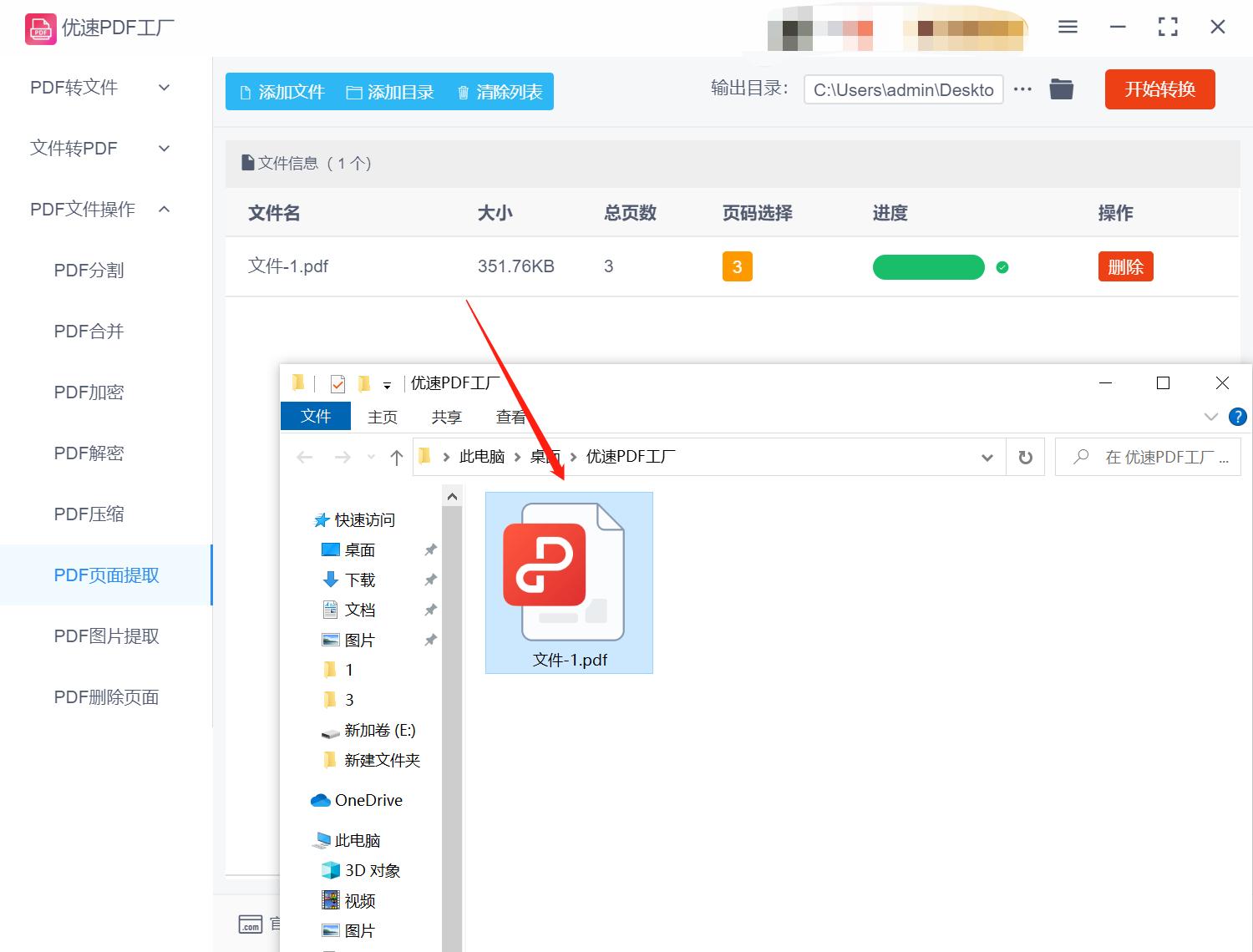1253x952 pixels.
Task: Unpin 下载 from quick access
Action: (x=430, y=580)
